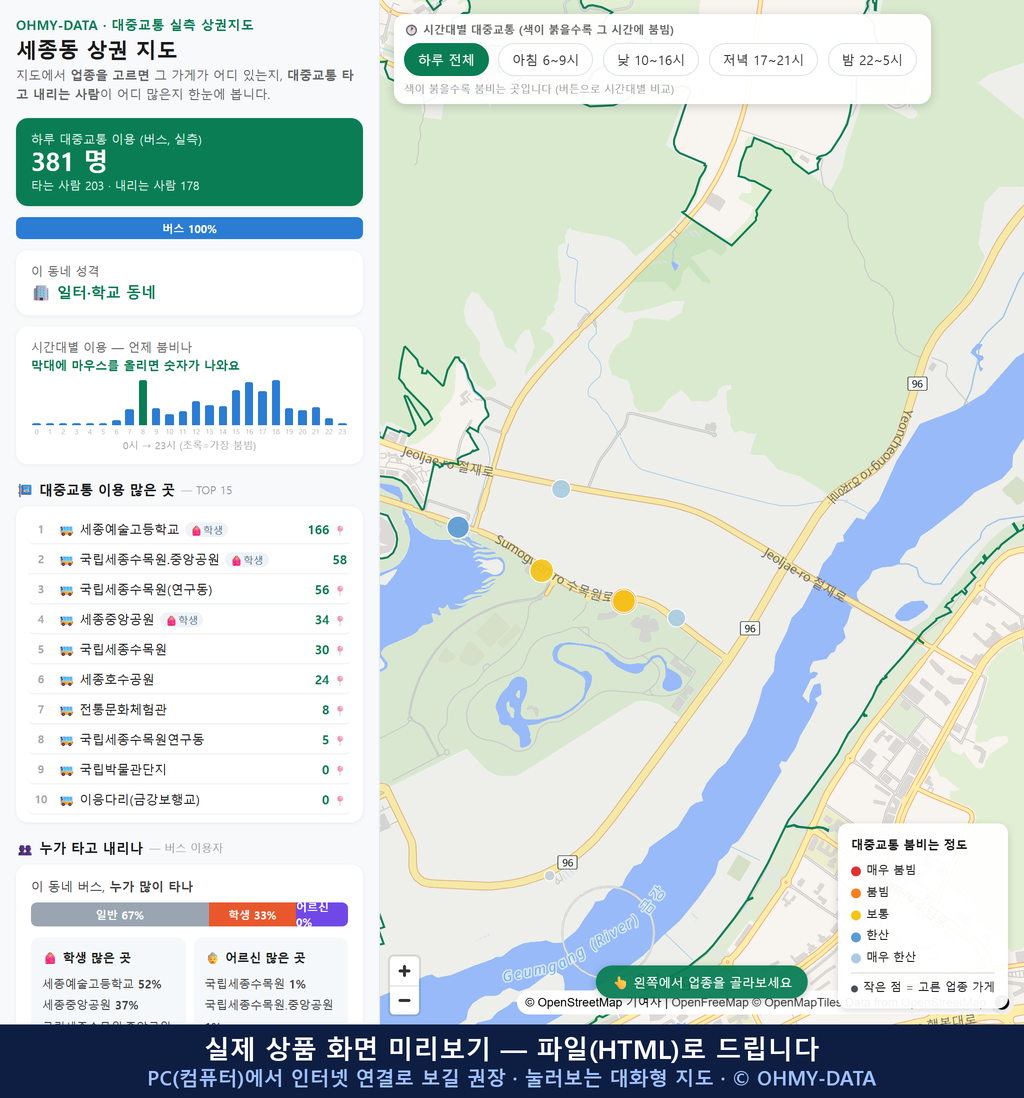The height and width of the screenshot is (1098, 1024).
Task: Switch to the 밤 22~5시 time filter
Action: [872, 60]
